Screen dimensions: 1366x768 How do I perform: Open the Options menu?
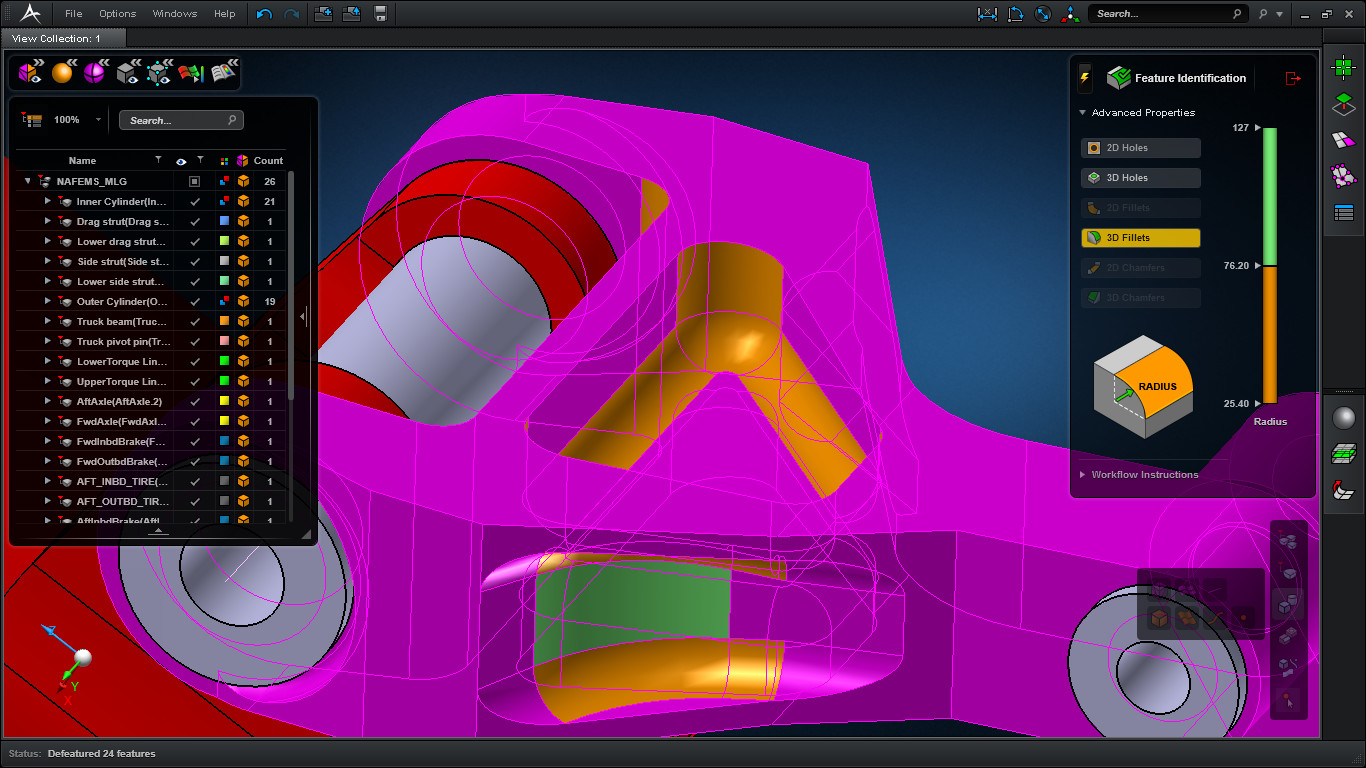[x=118, y=14]
